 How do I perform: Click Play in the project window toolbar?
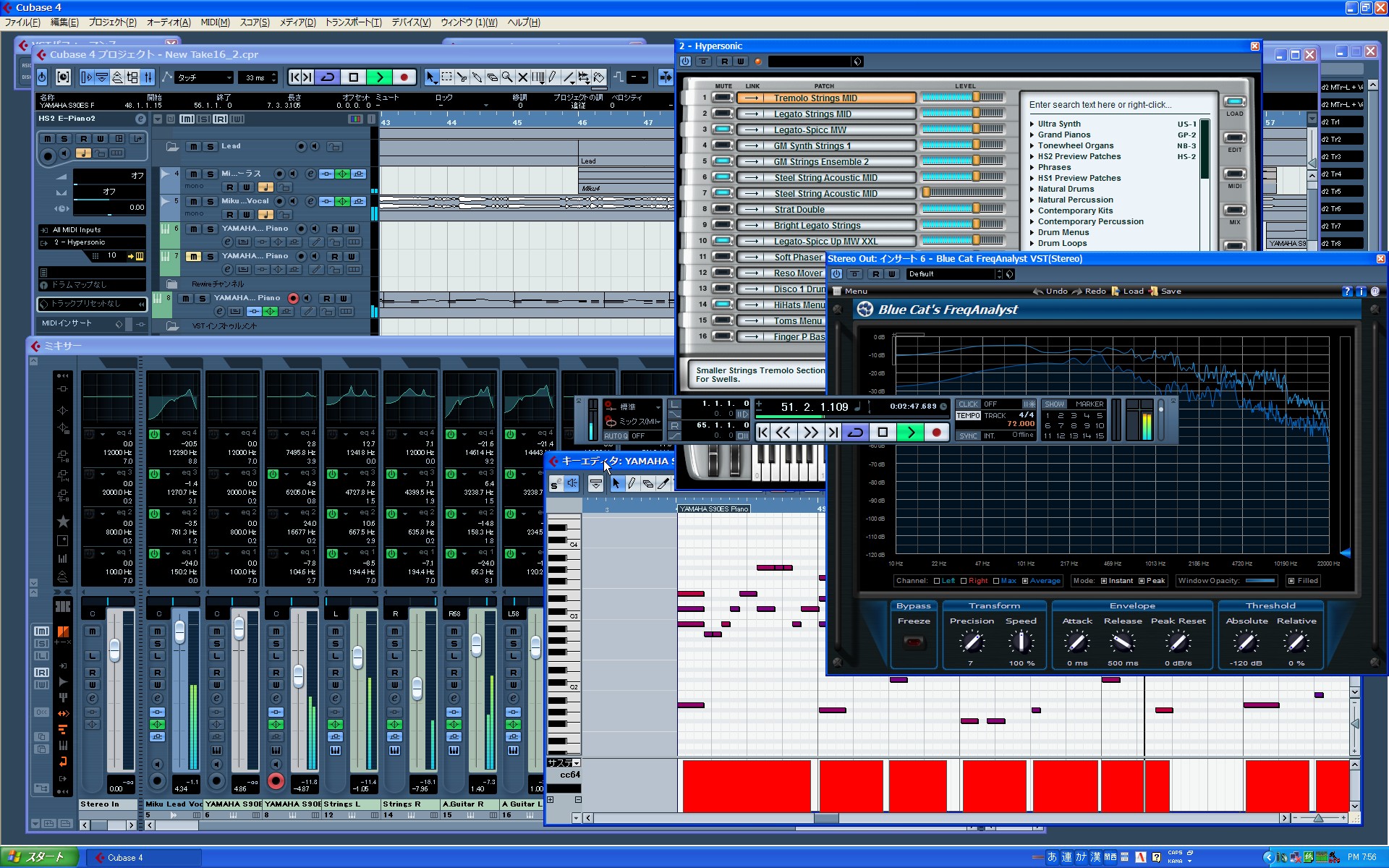point(379,77)
